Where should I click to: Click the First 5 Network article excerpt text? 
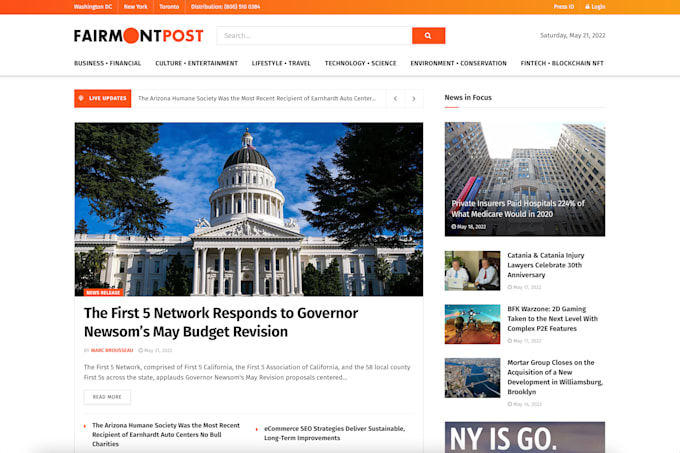247,372
